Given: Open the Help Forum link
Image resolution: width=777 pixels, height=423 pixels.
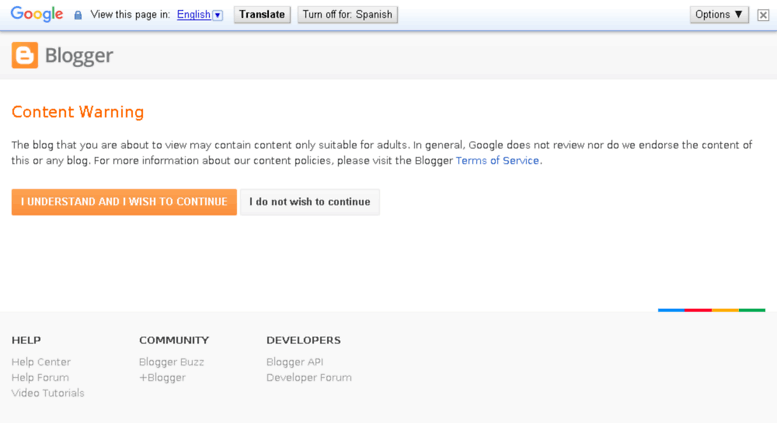Looking at the screenshot, I should pos(40,377).
